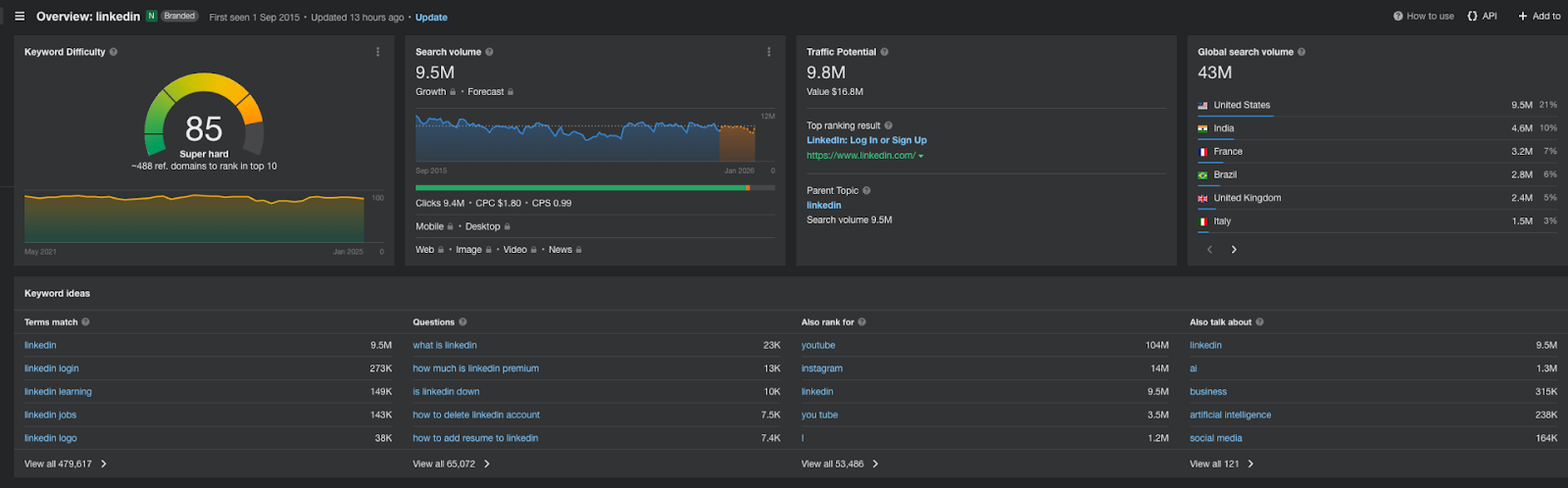Click the Also talk about help icon
Viewport: 1568px width, 488px height.
click(x=1259, y=322)
